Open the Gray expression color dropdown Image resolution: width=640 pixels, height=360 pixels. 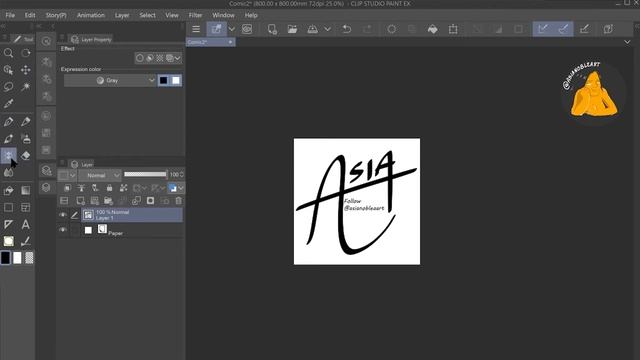coord(110,80)
